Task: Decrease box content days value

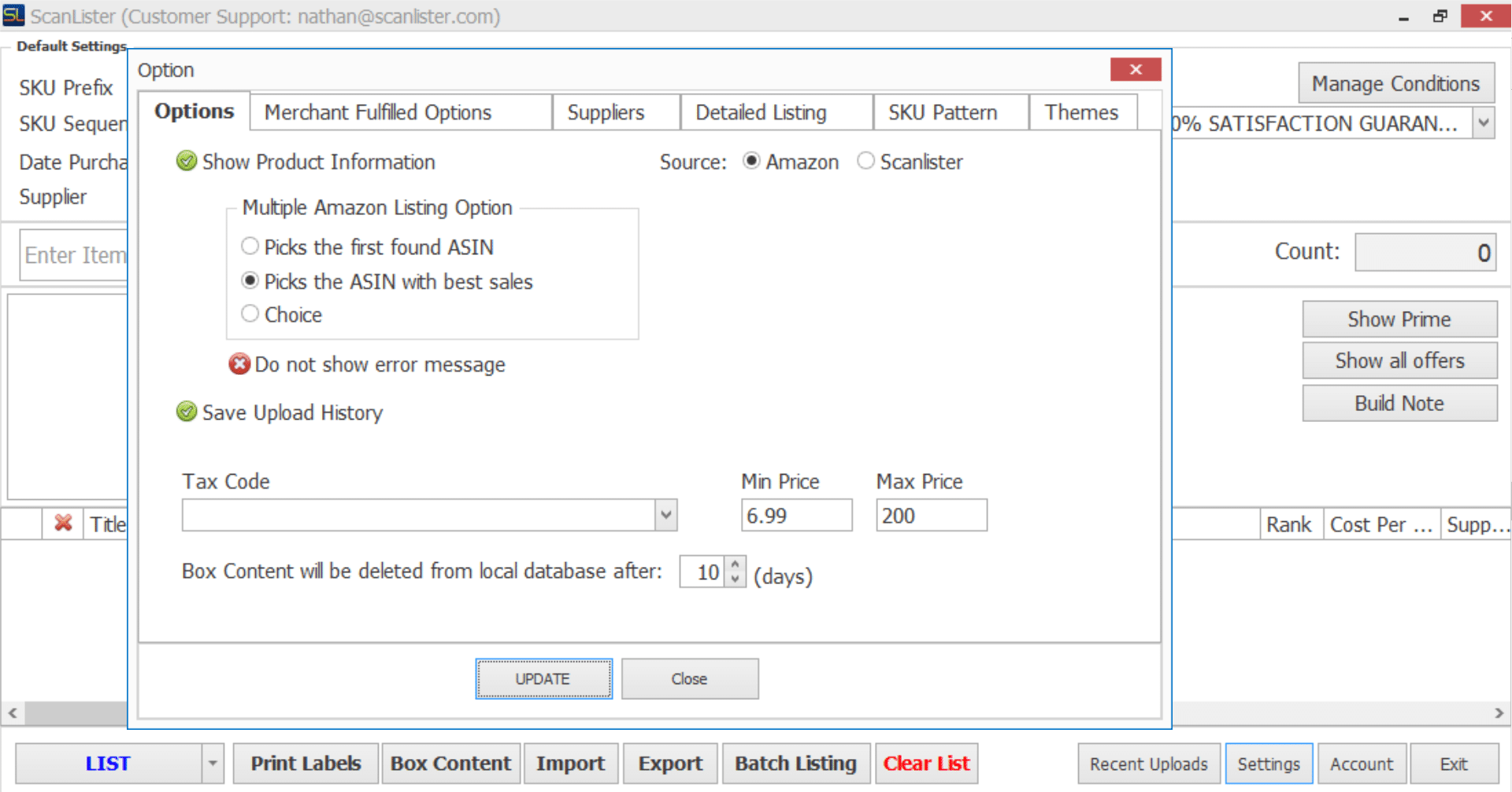Action: [735, 579]
